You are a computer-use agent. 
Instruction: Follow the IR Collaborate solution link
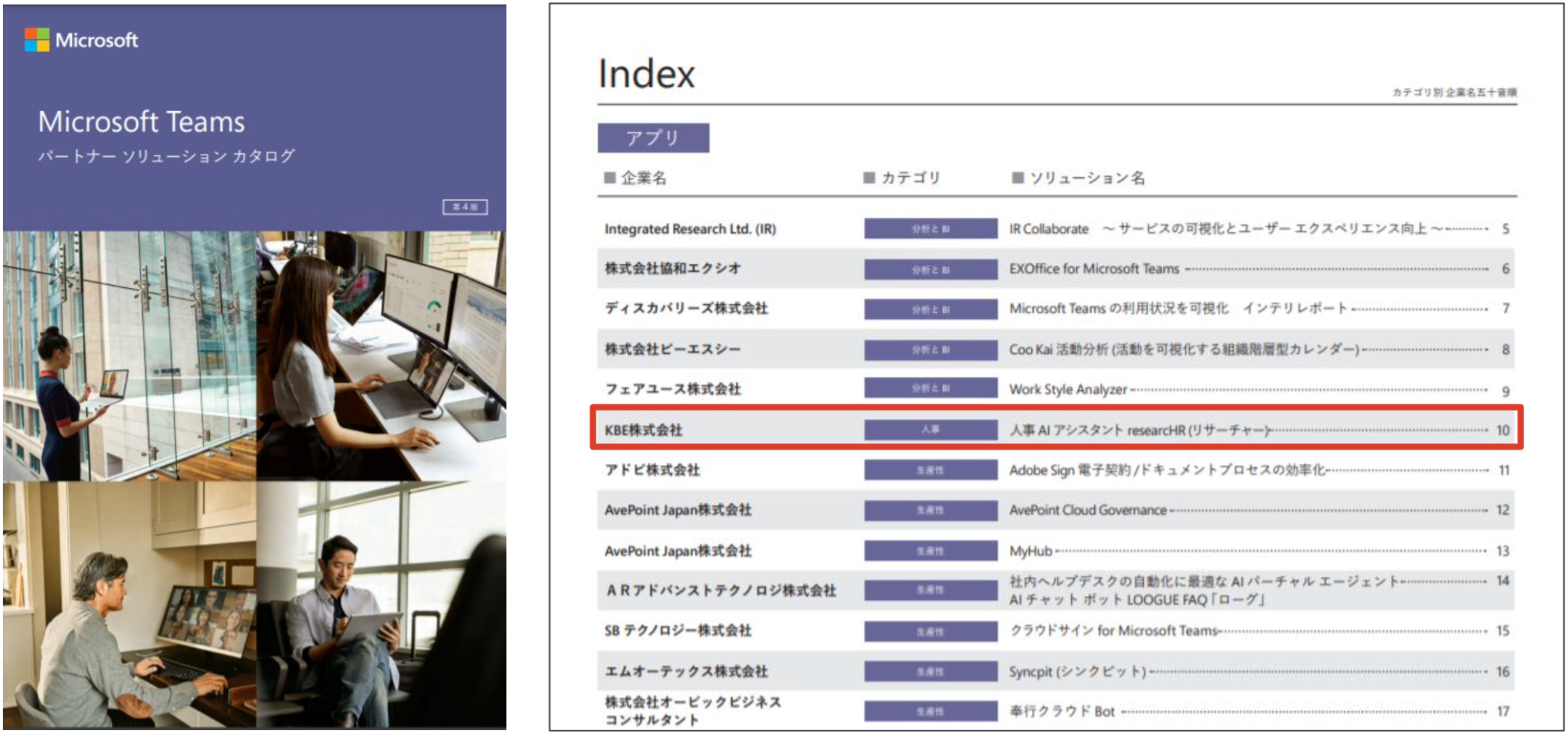point(1049,228)
